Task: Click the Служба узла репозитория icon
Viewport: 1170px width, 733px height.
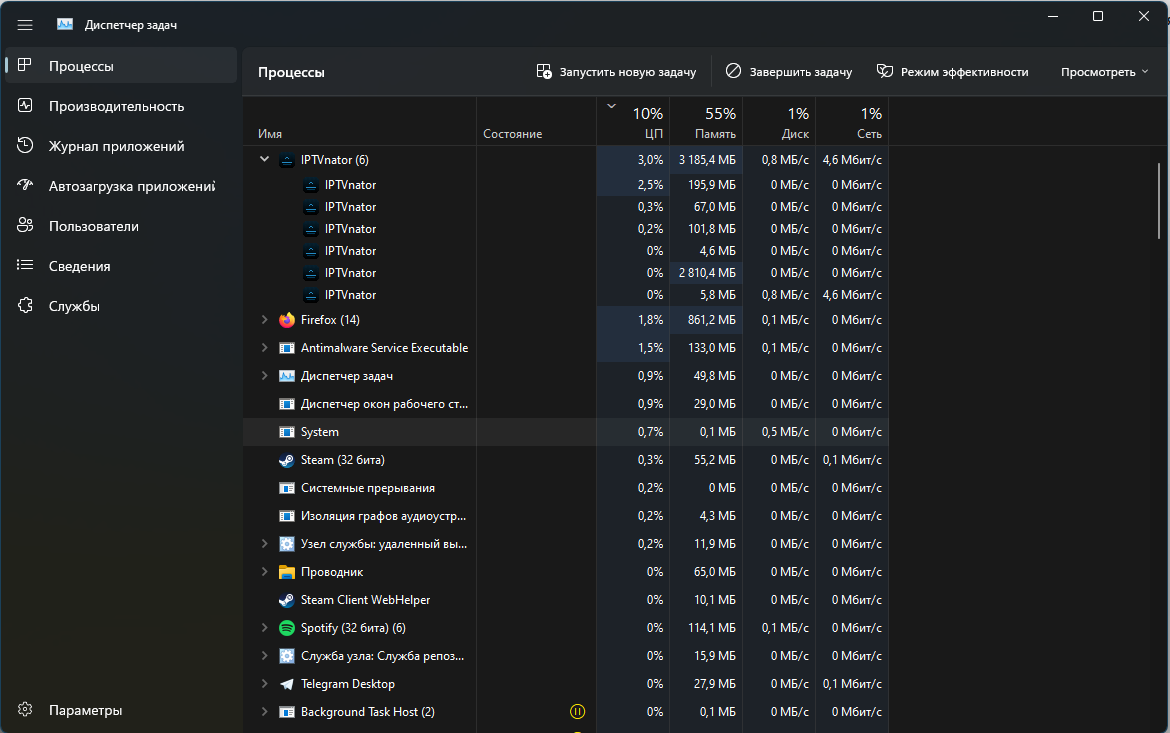Action: [x=287, y=655]
